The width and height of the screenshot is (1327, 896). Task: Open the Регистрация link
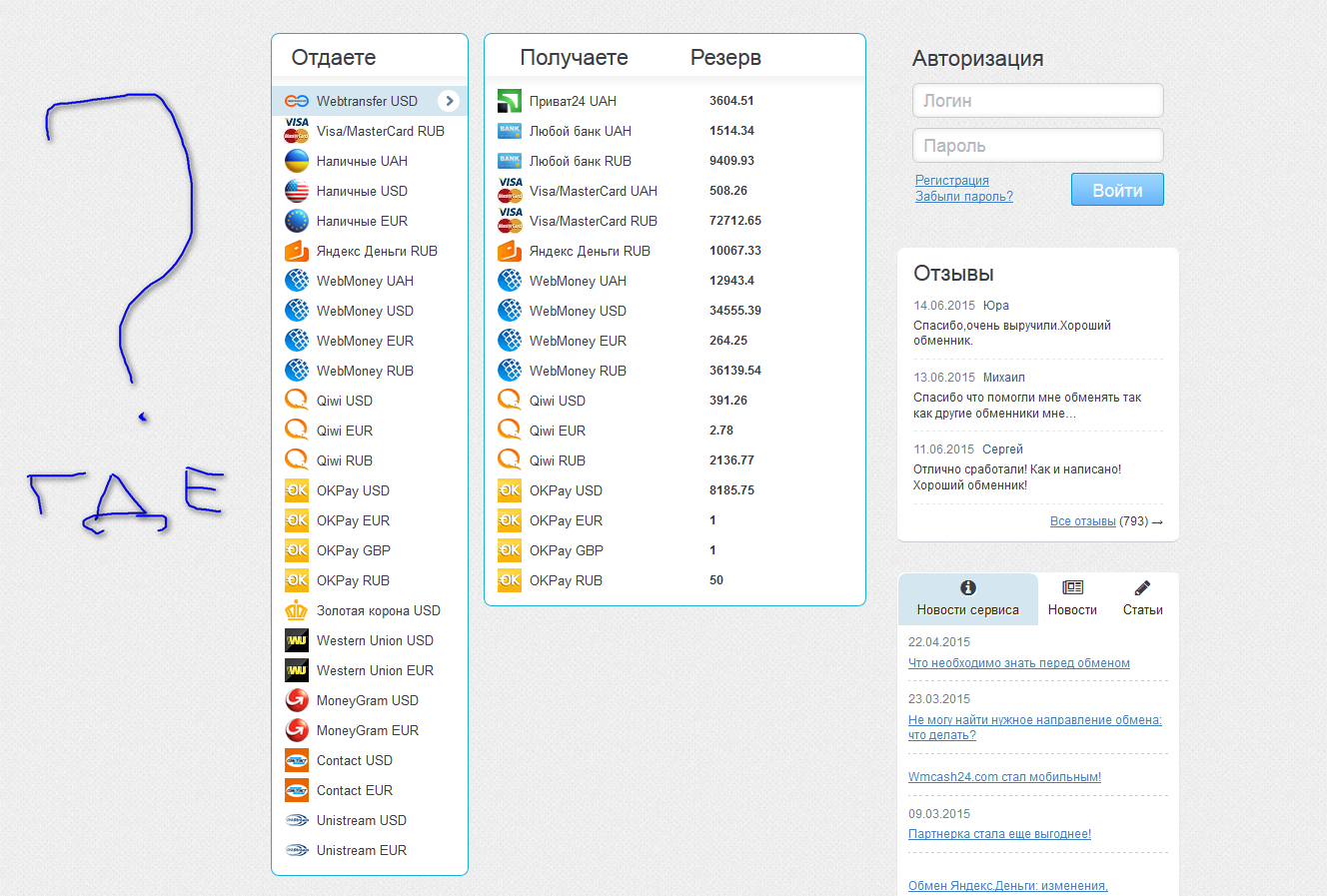click(x=951, y=181)
